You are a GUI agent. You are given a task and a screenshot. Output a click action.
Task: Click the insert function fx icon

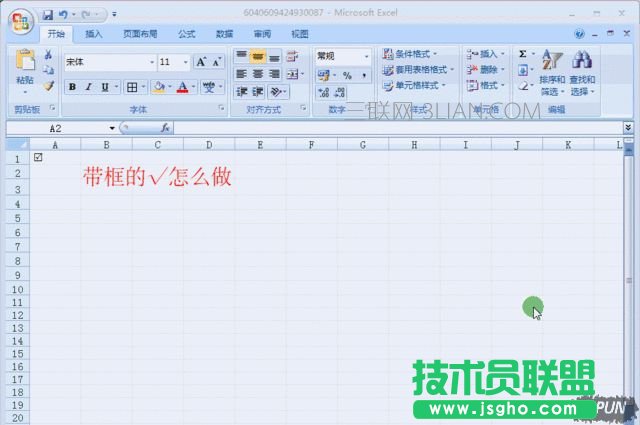pos(165,128)
